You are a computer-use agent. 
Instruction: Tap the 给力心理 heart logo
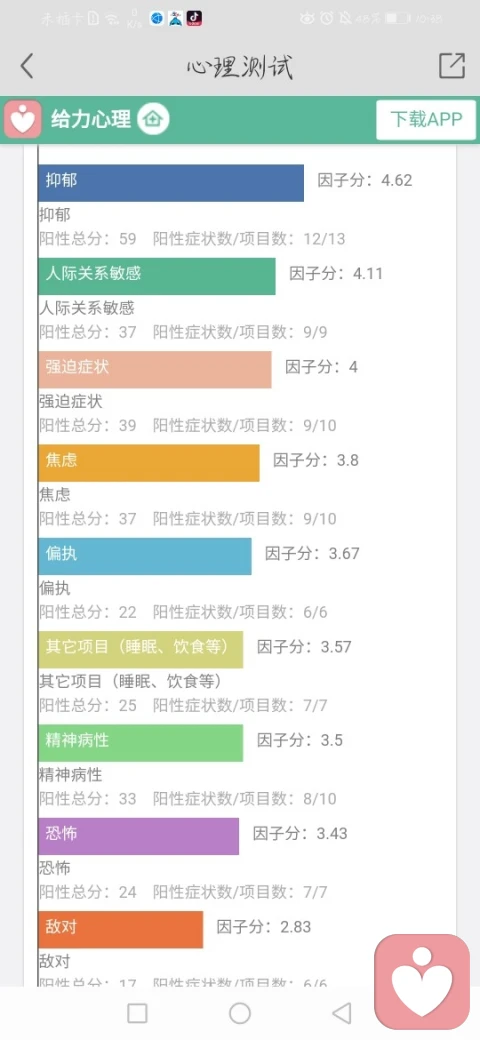pyautogui.click(x=23, y=120)
